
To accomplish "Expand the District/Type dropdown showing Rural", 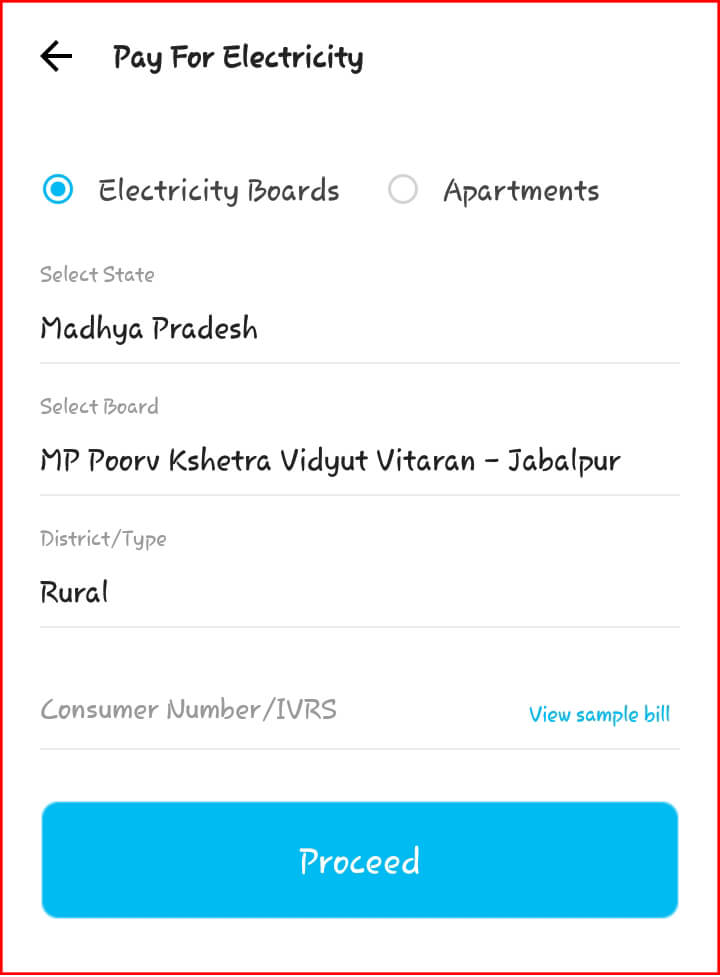I will point(359,592).
